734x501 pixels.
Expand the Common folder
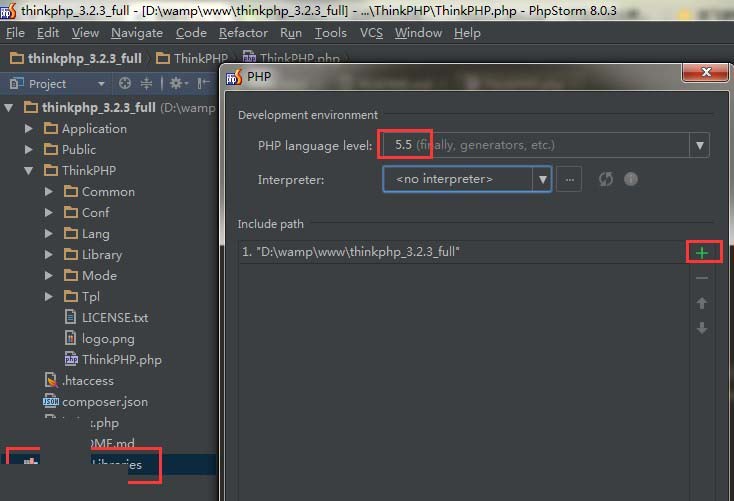click(x=49, y=192)
